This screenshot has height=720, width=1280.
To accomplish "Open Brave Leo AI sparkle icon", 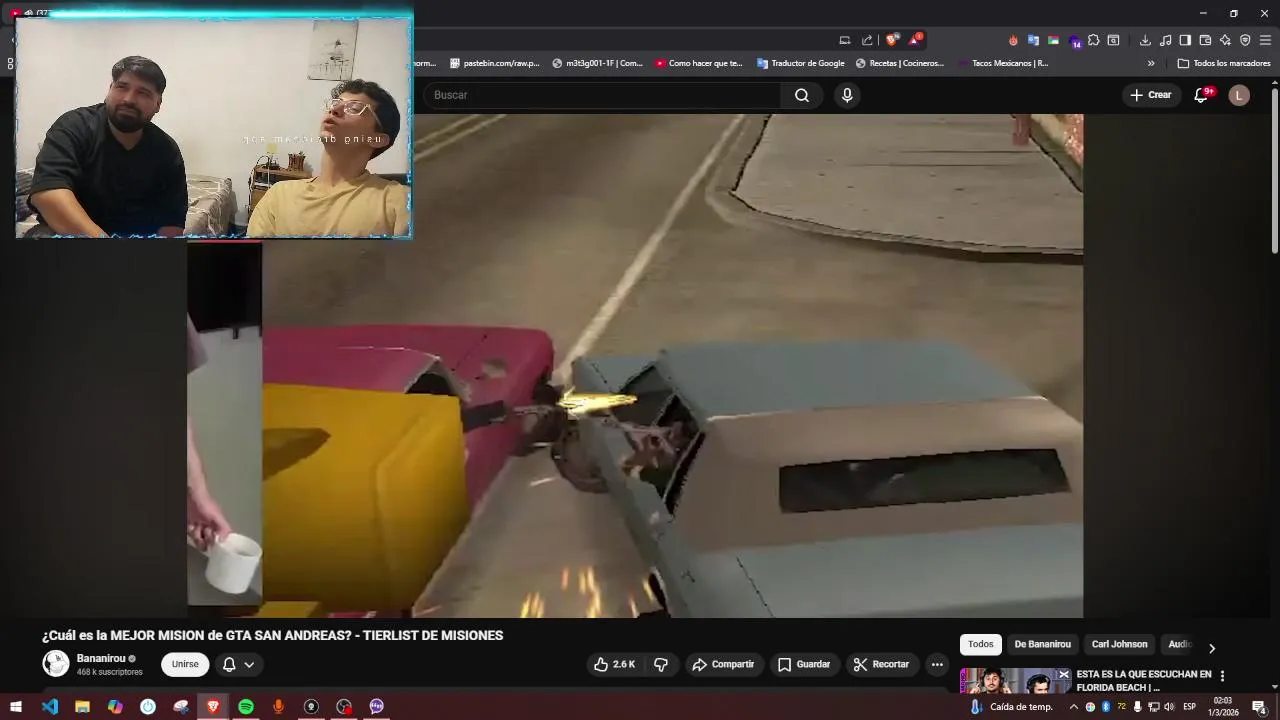I will pyautogui.click(x=1225, y=40).
